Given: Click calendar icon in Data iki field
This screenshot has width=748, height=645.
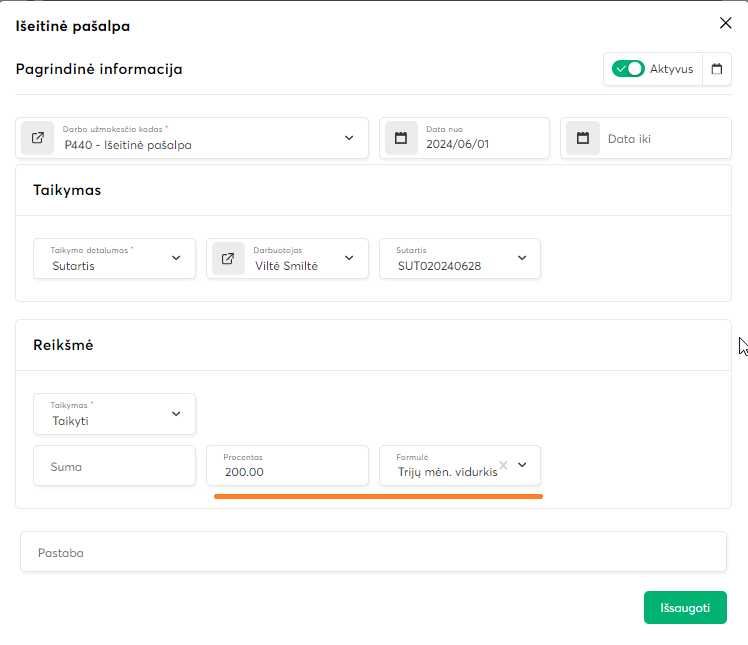Looking at the screenshot, I should click(x=582, y=138).
